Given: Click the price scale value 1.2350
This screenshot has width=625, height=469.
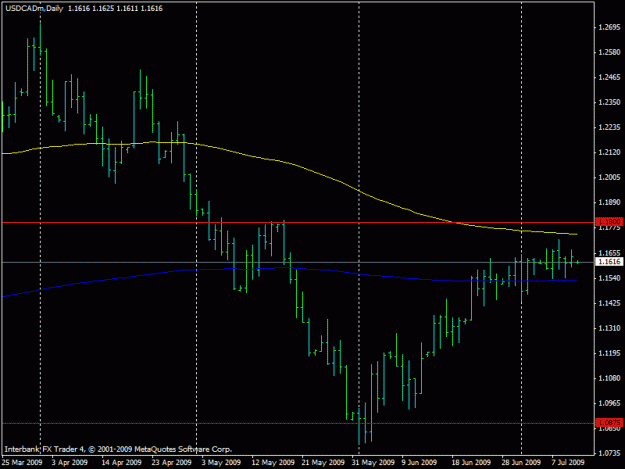Looking at the screenshot, I should 610,102.
